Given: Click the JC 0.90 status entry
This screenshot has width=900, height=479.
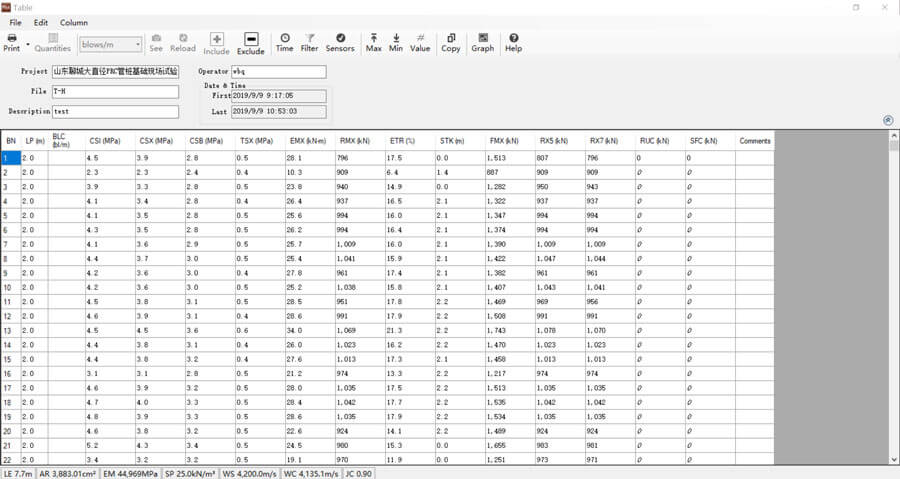Looking at the screenshot, I should pos(359,474).
